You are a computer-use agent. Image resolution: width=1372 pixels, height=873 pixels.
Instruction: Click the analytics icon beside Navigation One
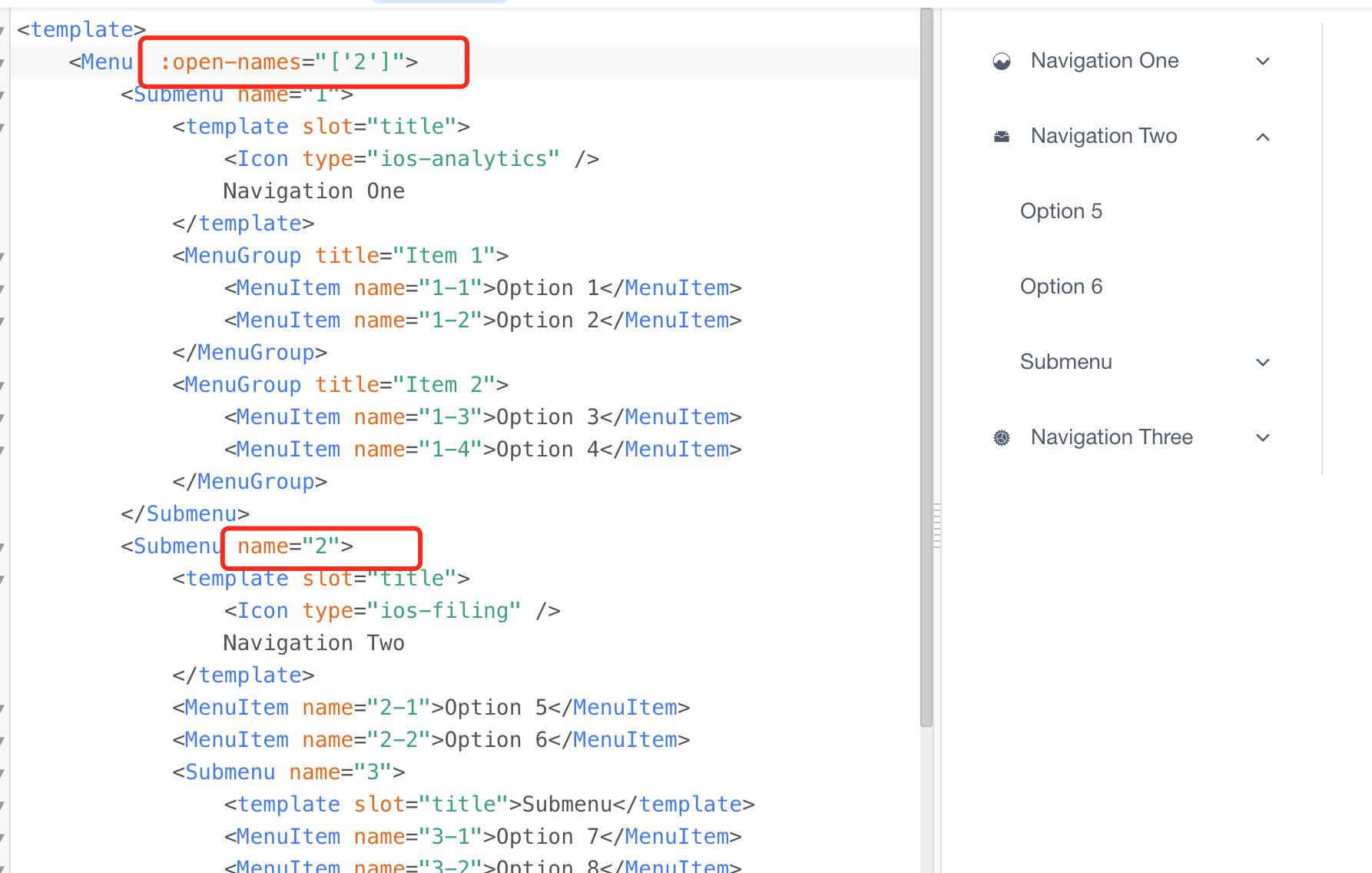1001,61
